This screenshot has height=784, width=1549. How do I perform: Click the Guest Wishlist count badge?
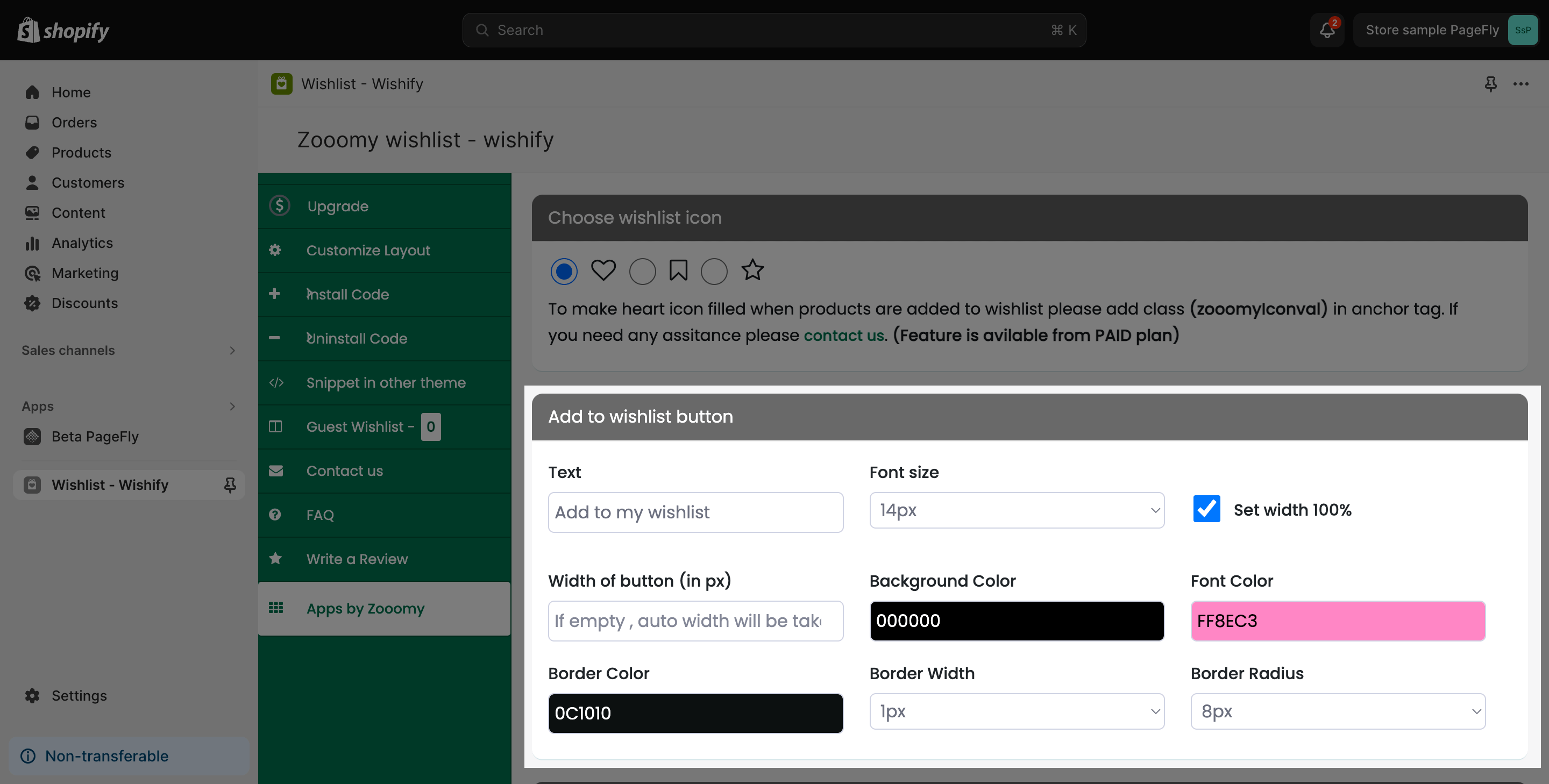pyautogui.click(x=430, y=427)
